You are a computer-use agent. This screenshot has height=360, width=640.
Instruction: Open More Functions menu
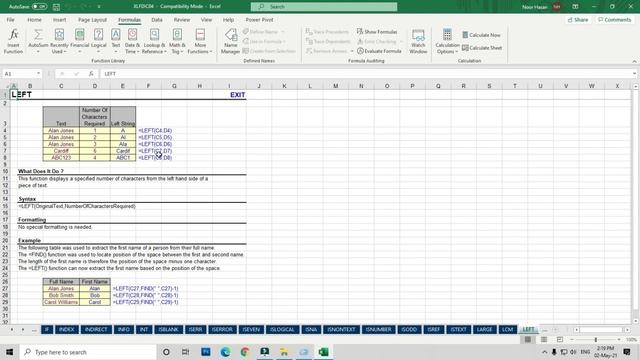(x=200, y=41)
